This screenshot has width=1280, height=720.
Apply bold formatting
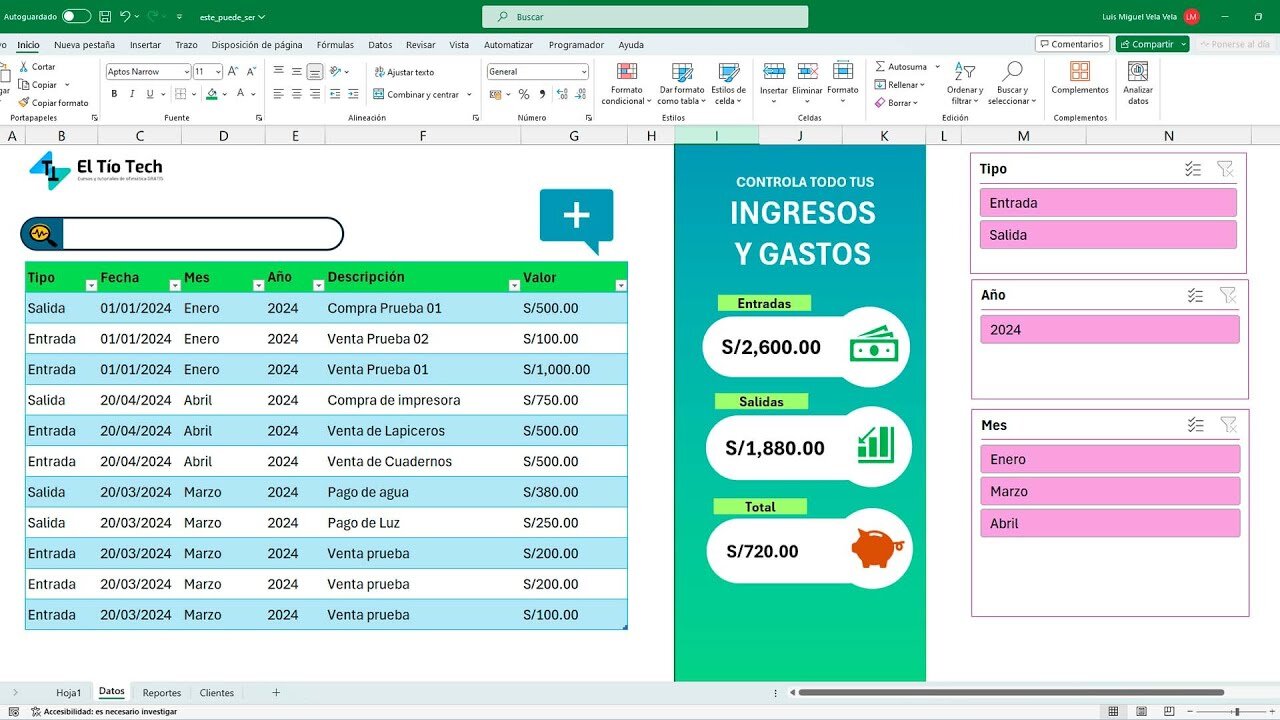tap(114, 94)
